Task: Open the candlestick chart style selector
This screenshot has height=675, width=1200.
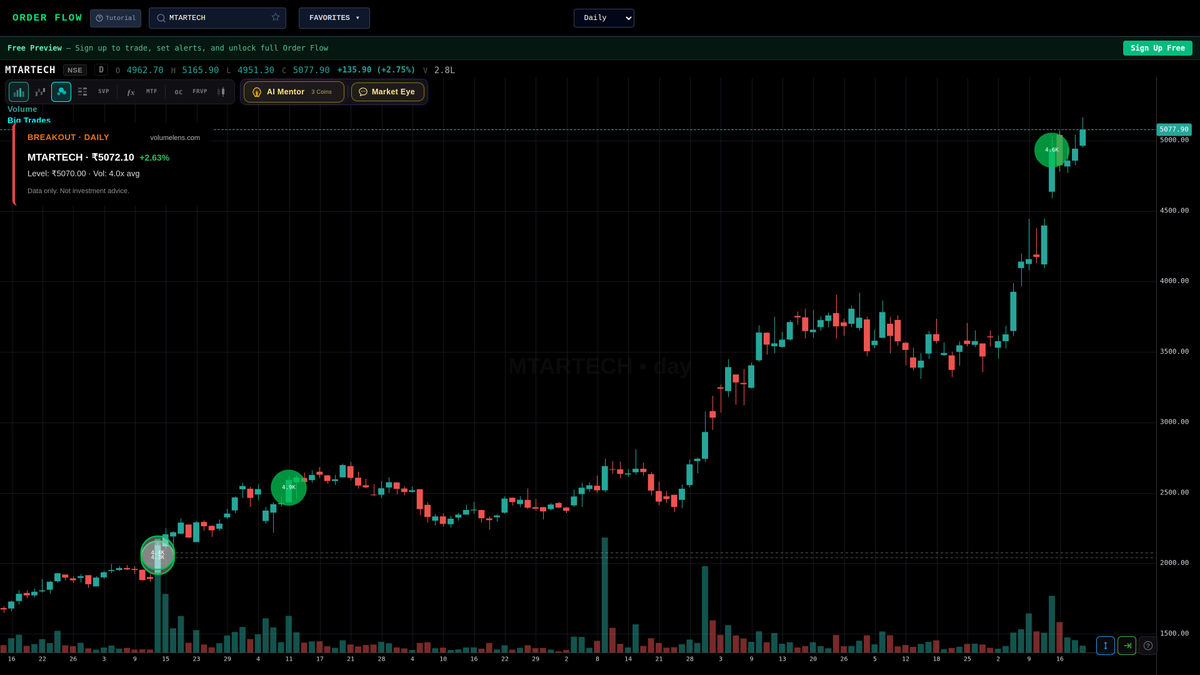Action: pos(39,91)
